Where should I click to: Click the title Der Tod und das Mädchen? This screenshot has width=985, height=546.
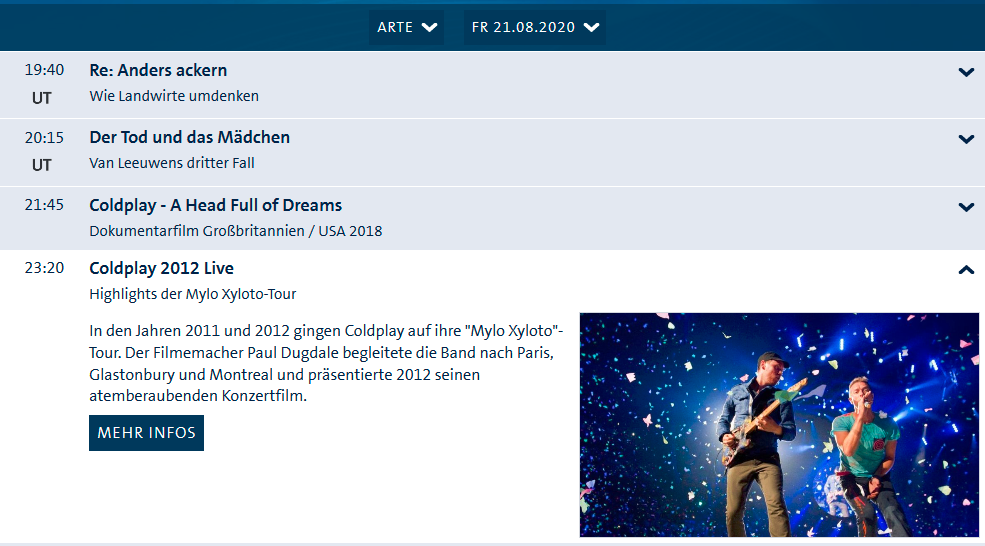(190, 137)
